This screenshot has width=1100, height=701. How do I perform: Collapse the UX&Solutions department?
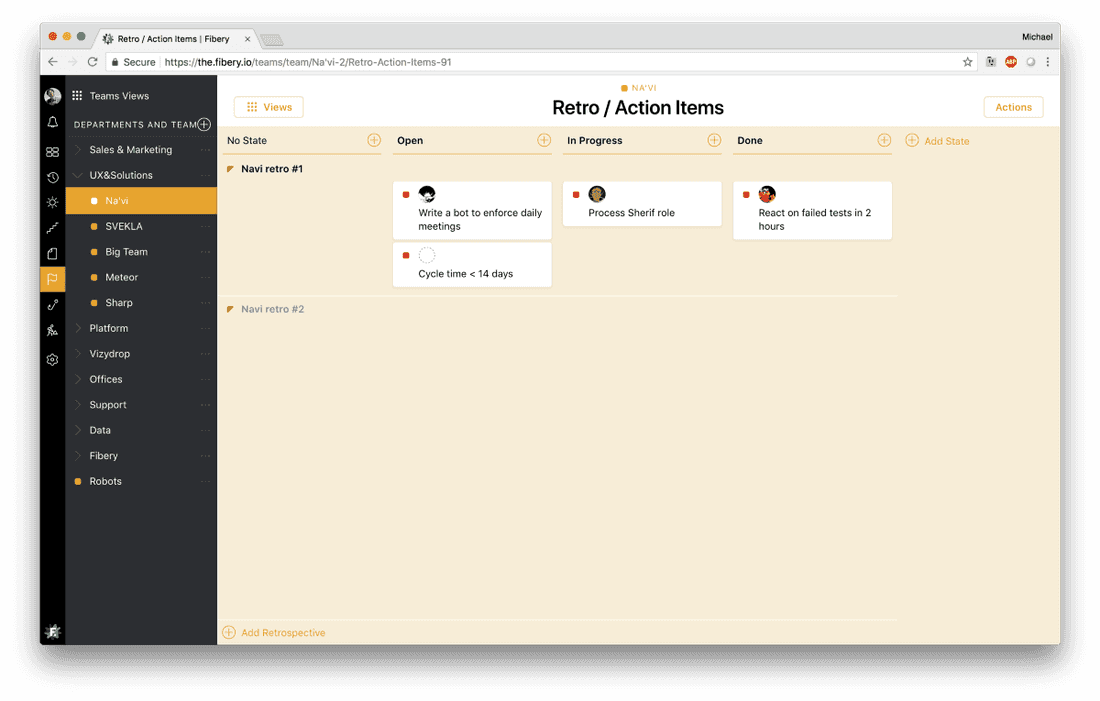[79, 175]
